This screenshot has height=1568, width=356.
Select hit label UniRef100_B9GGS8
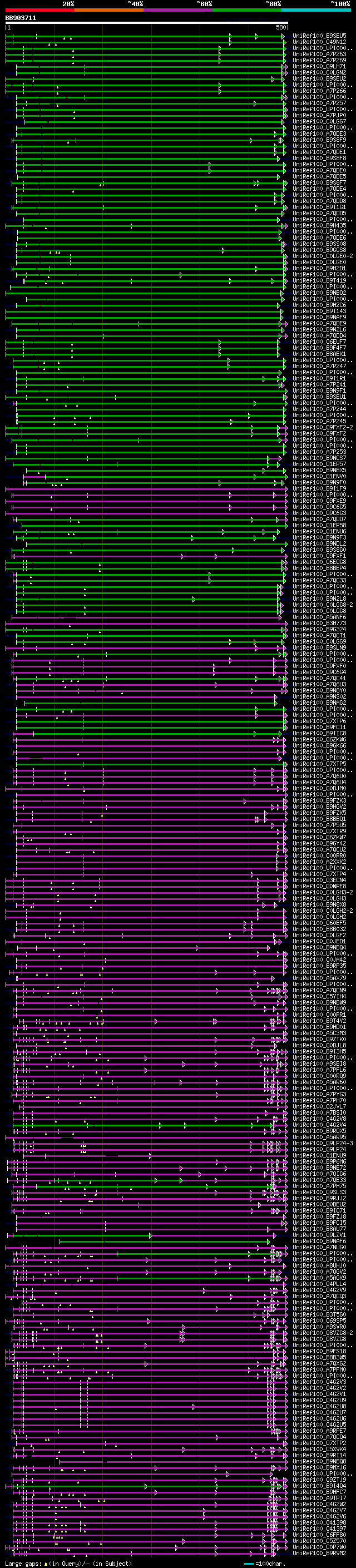tap(319, 250)
